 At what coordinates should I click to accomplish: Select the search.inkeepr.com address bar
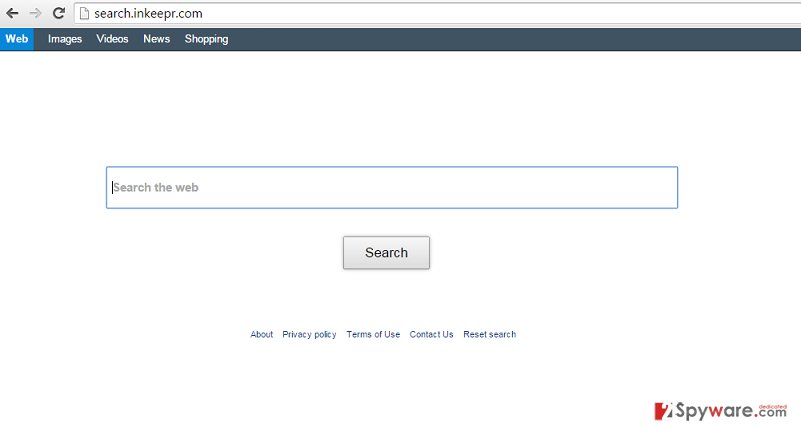[437, 13]
